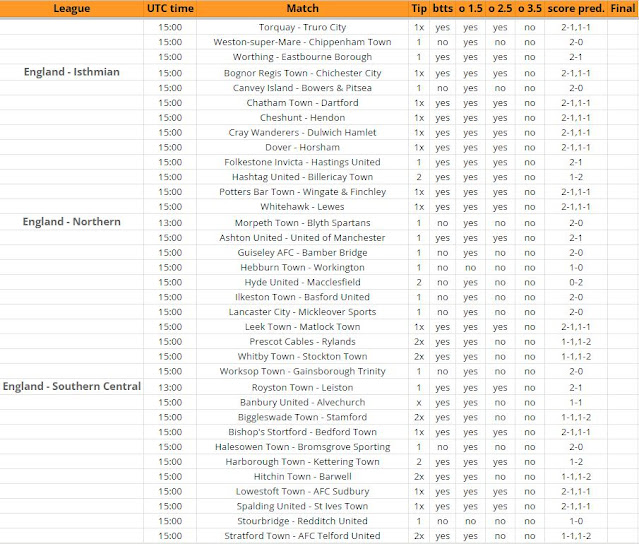Select Stratford Town - AFC Telford United match
The width and height of the screenshot is (639, 544).
(x=302, y=536)
